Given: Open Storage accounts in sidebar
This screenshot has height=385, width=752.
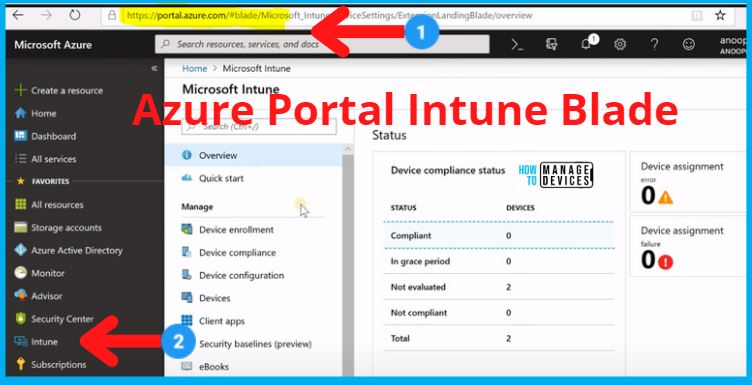Looking at the screenshot, I should pyautogui.click(x=58, y=228).
